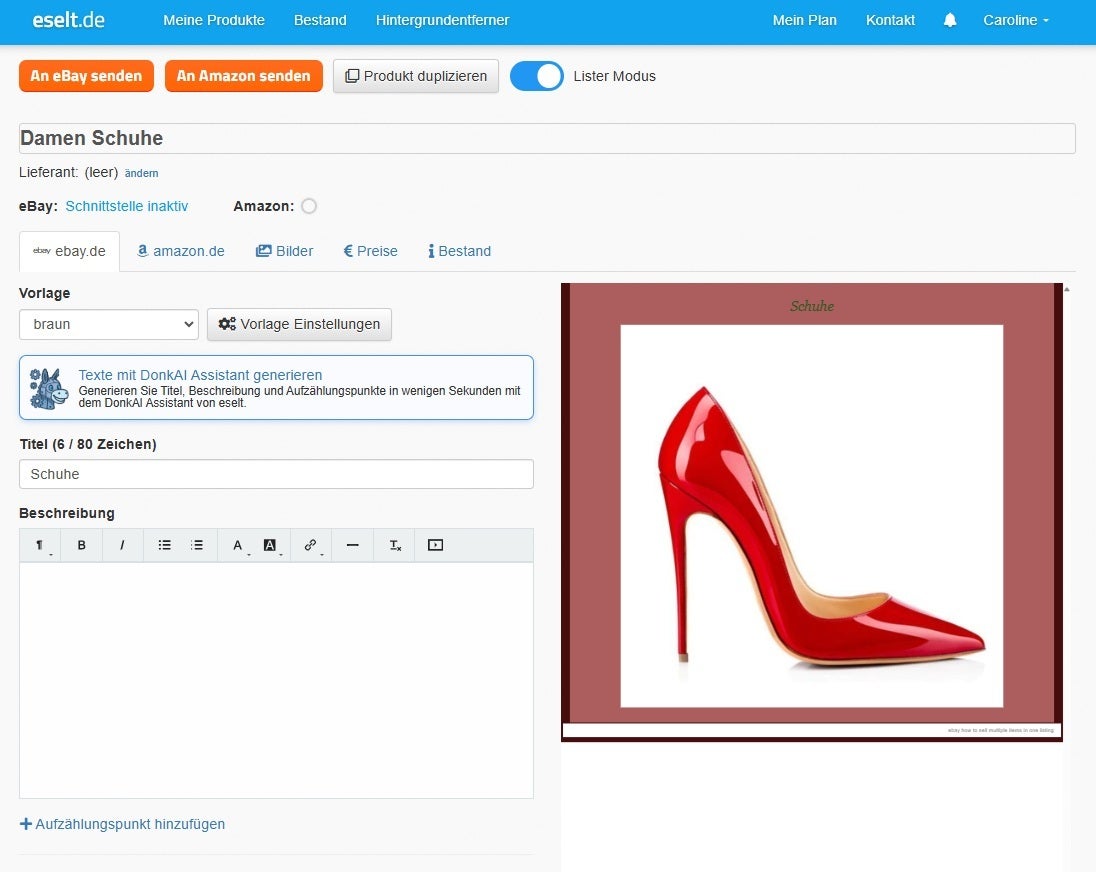This screenshot has width=1096, height=872.
Task: Disable the Lister Modus switch
Action: (x=537, y=76)
